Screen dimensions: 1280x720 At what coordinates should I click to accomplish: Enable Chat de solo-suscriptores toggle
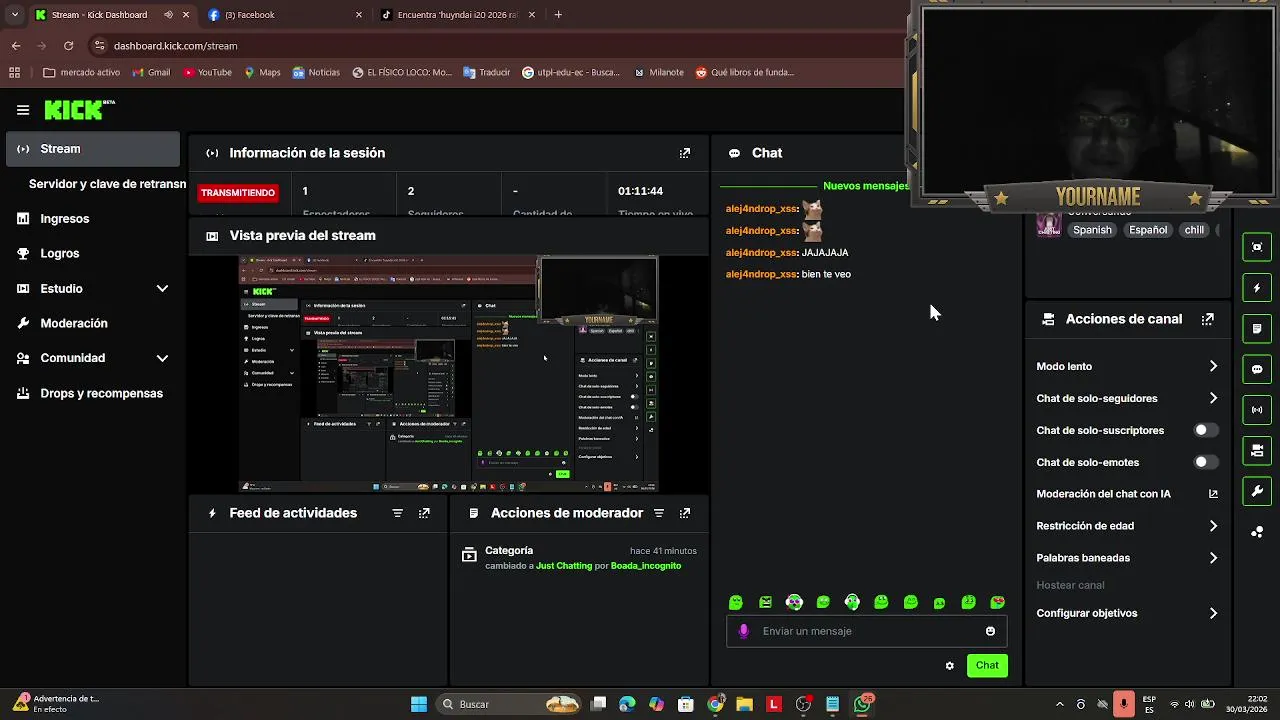click(x=1206, y=430)
